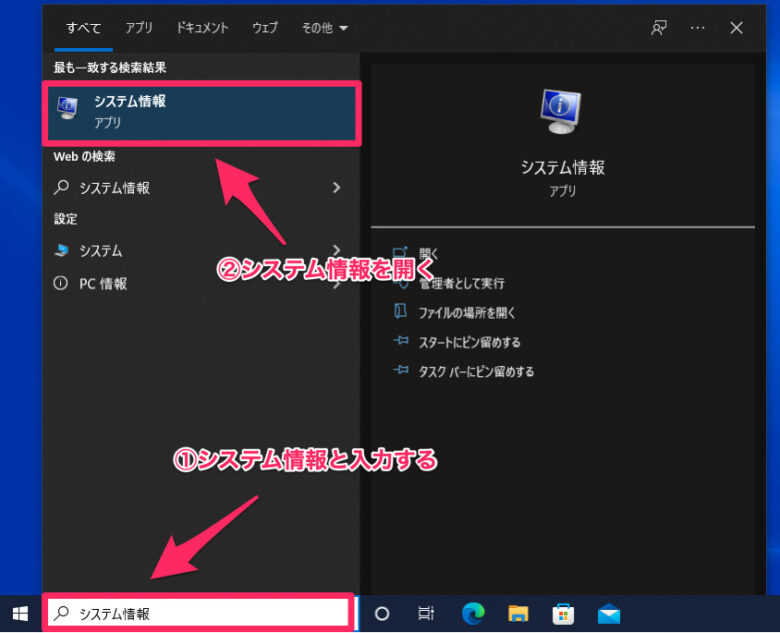The image size is (780, 633).
Task: Click the システム情報 app icon in best match
Action: pyautogui.click(x=67, y=108)
